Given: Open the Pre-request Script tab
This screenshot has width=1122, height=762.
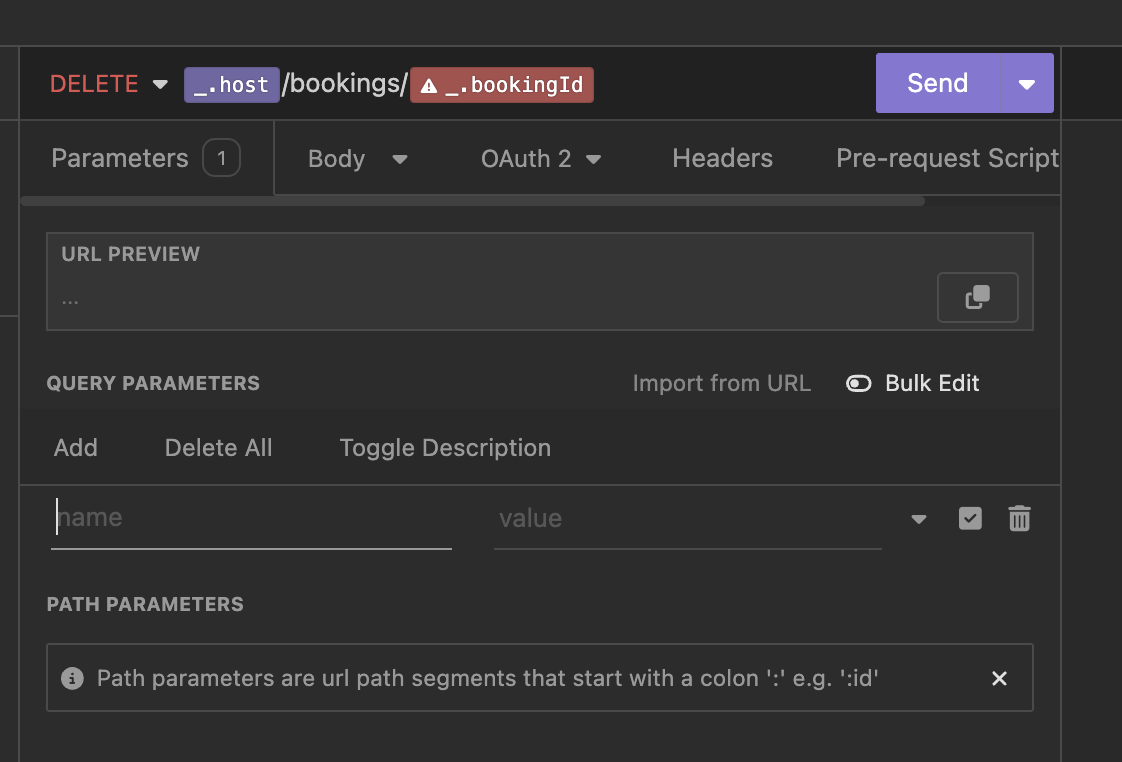Looking at the screenshot, I should (x=946, y=159).
